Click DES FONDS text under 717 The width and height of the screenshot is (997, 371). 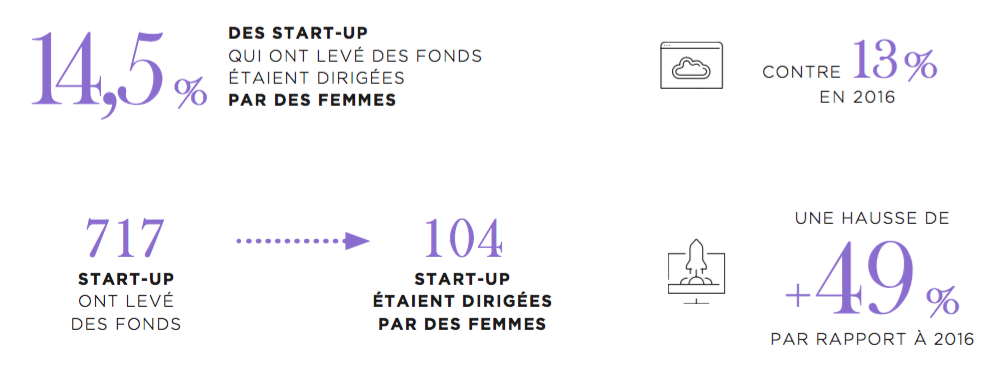point(126,324)
